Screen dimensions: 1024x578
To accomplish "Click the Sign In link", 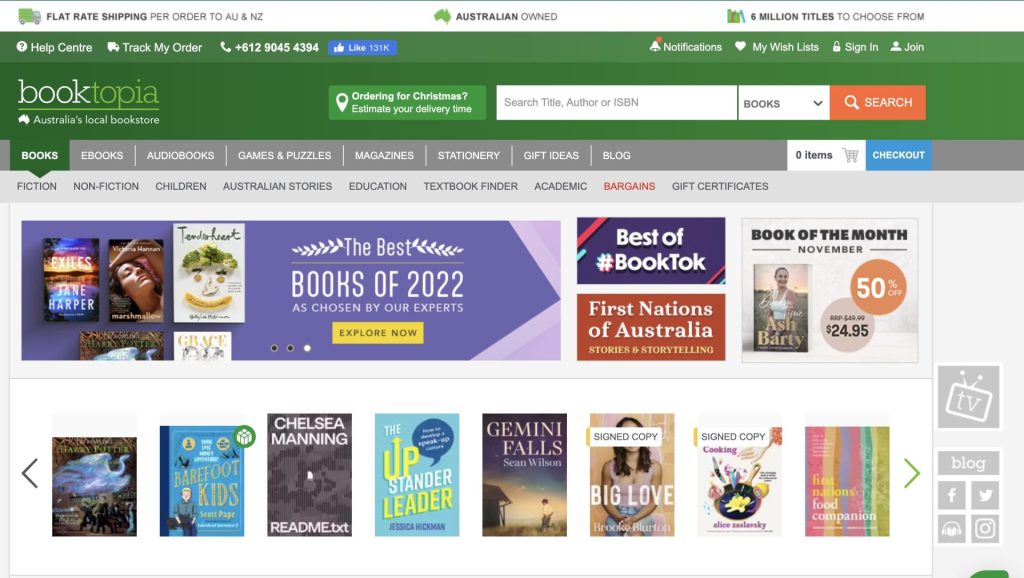I will point(861,47).
